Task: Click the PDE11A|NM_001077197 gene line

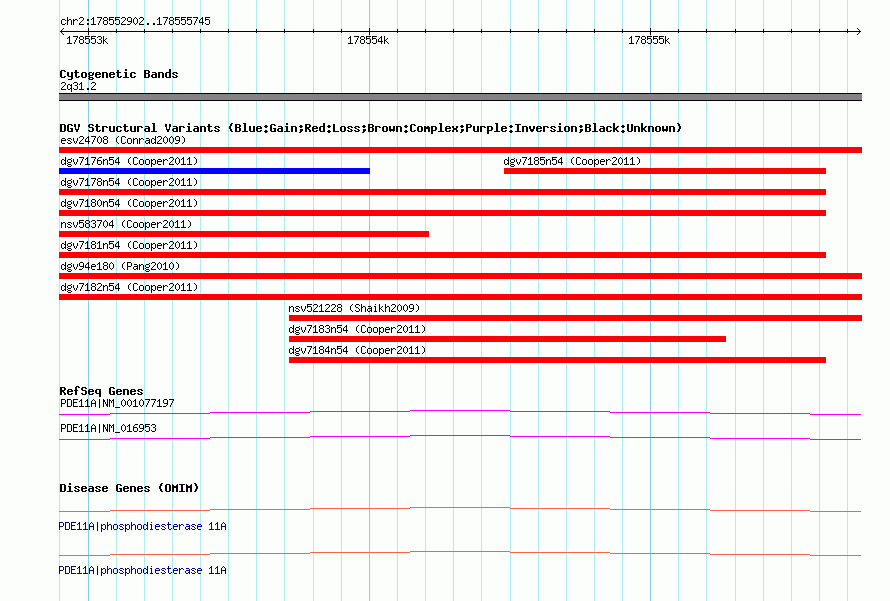Action: pos(460,413)
